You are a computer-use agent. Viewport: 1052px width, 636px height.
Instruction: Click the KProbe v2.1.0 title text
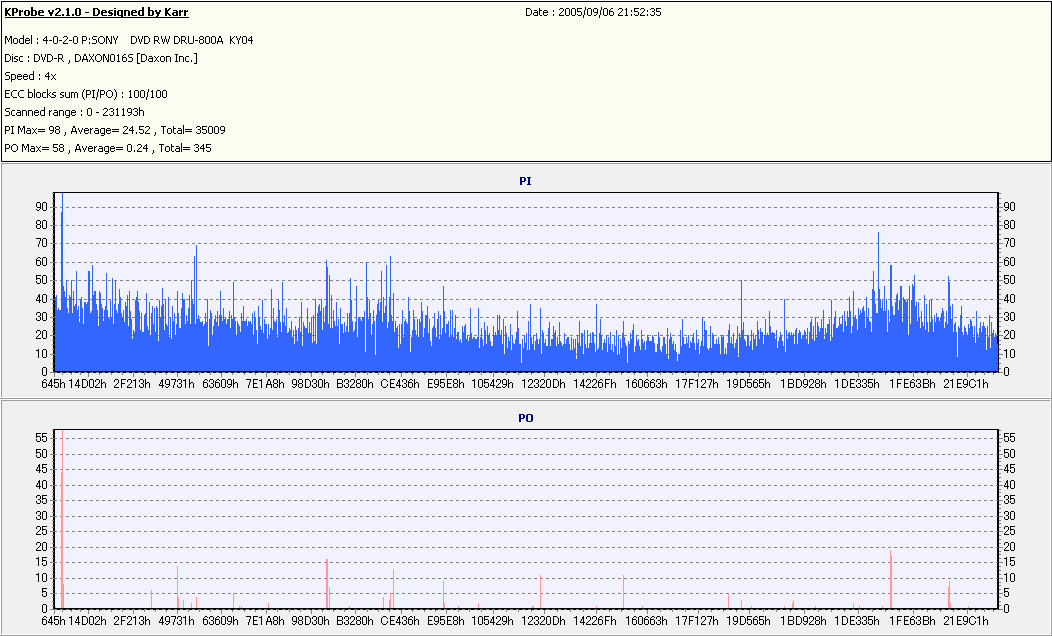[96, 12]
